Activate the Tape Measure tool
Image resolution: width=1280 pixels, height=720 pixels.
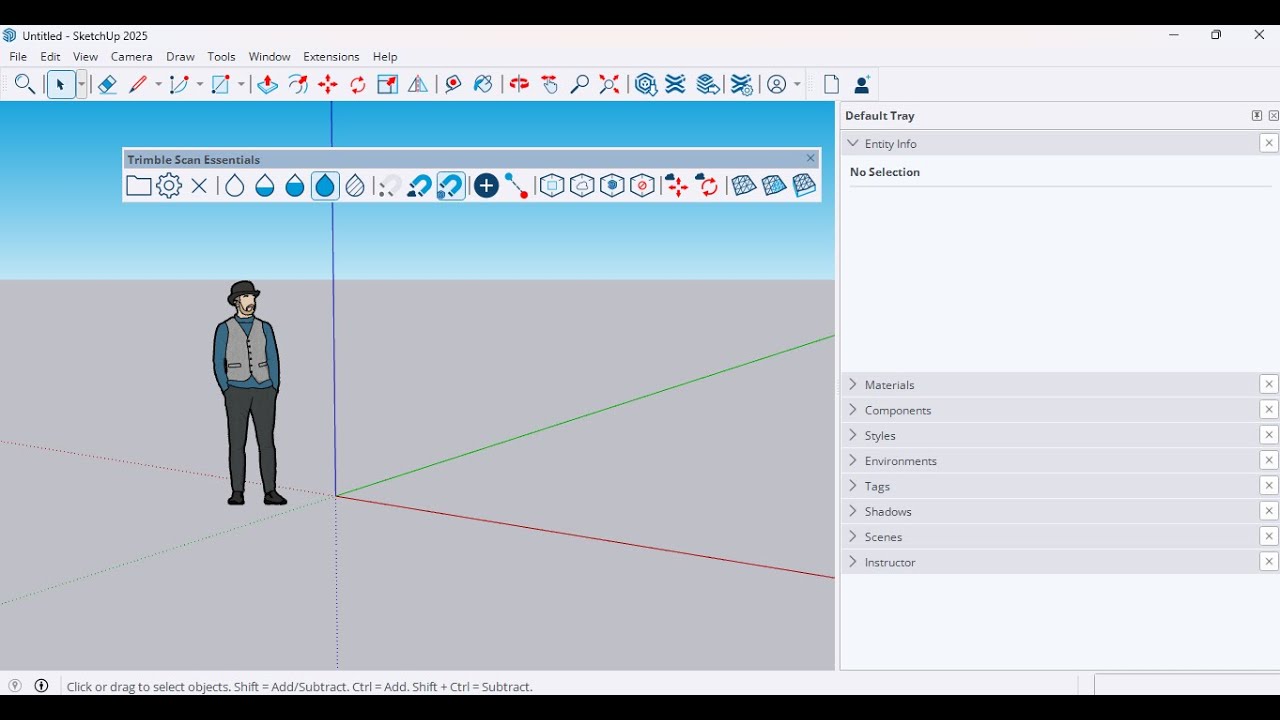tap(453, 85)
